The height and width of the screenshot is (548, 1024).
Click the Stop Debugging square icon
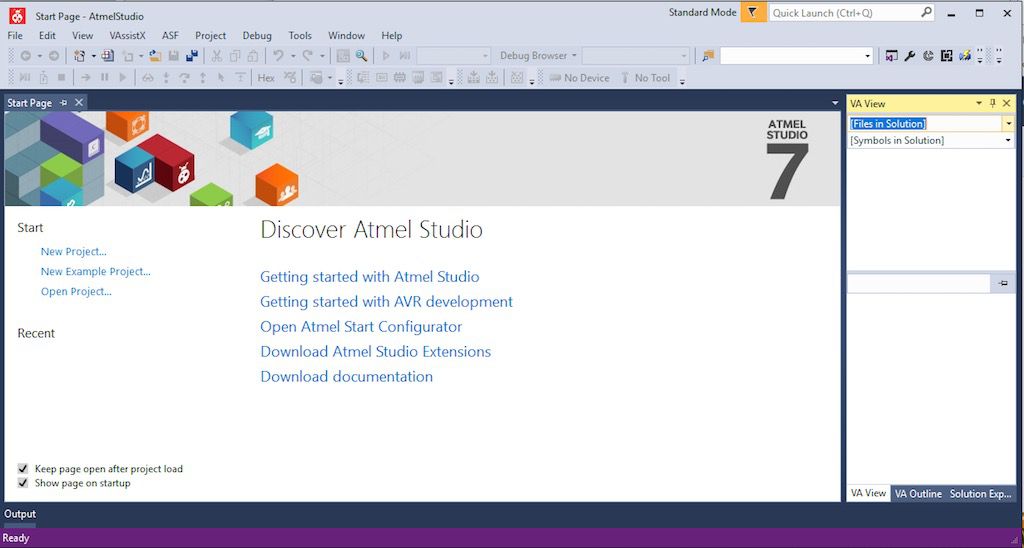61,78
